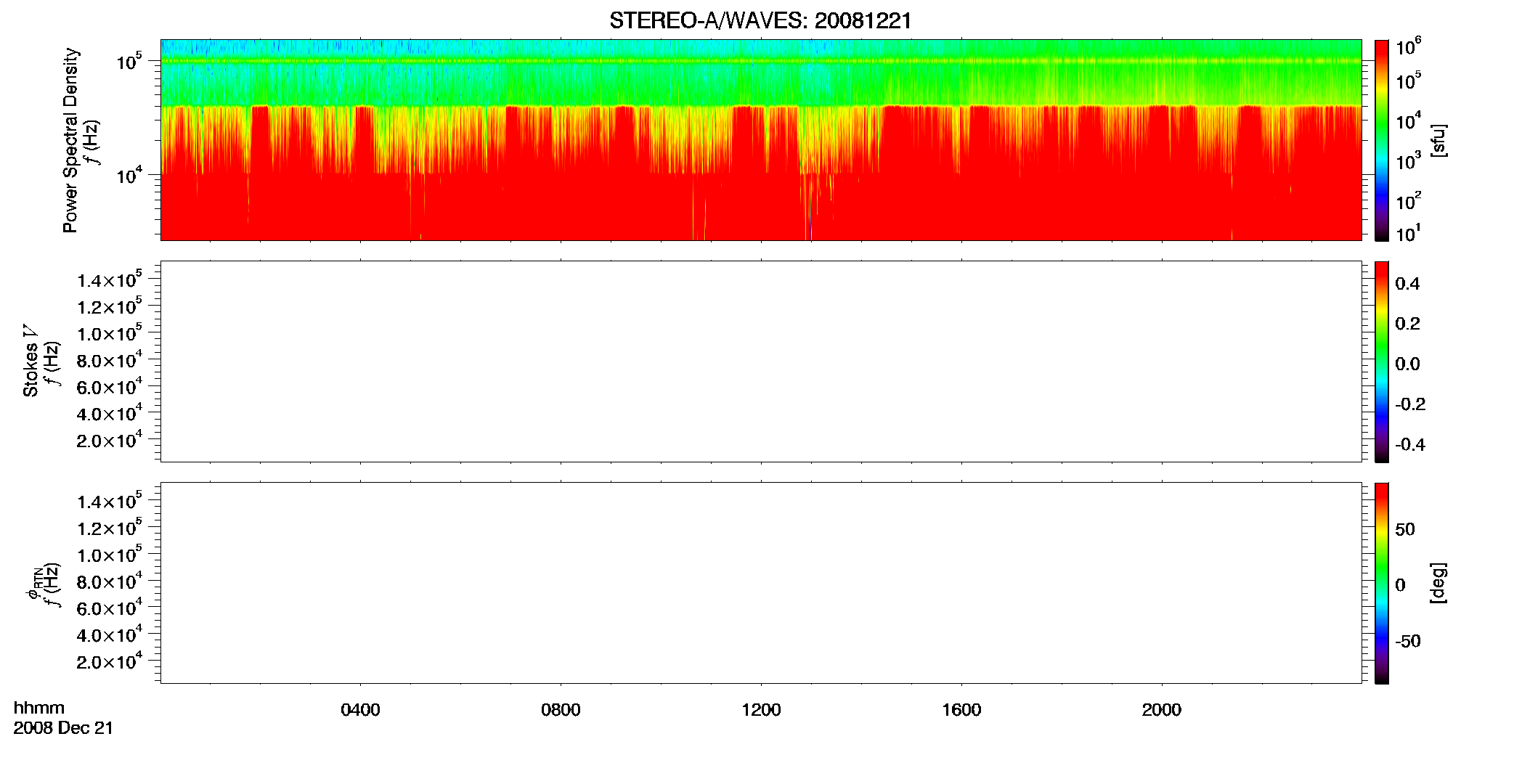Click the phi RTN degree colorbar
1522x784 pixels.
[x=1382, y=583]
